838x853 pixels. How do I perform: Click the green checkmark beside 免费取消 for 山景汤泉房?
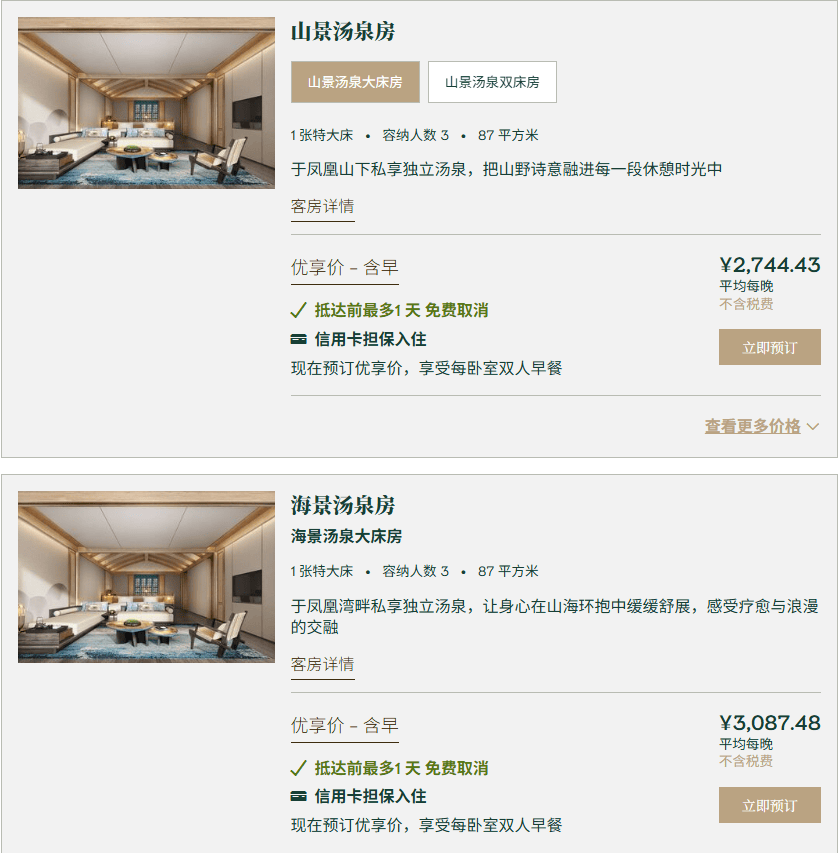click(x=298, y=310)
